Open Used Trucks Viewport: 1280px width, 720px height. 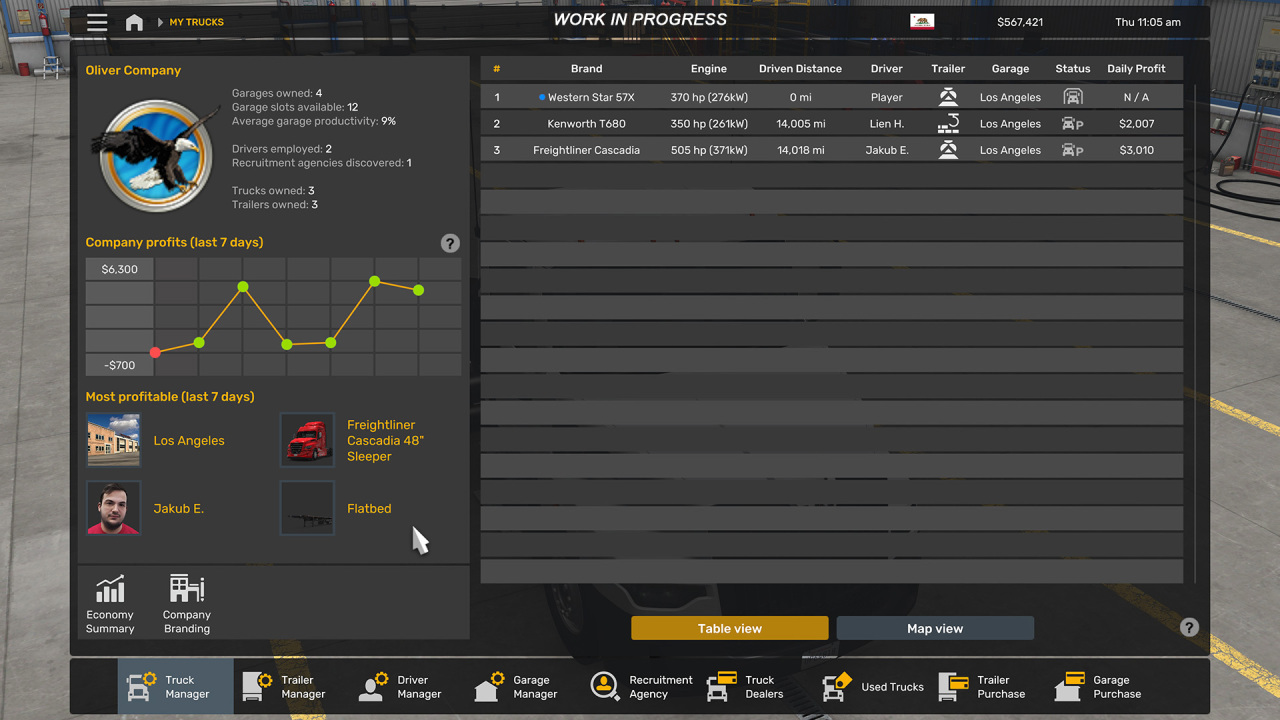(x=872, y=686)
